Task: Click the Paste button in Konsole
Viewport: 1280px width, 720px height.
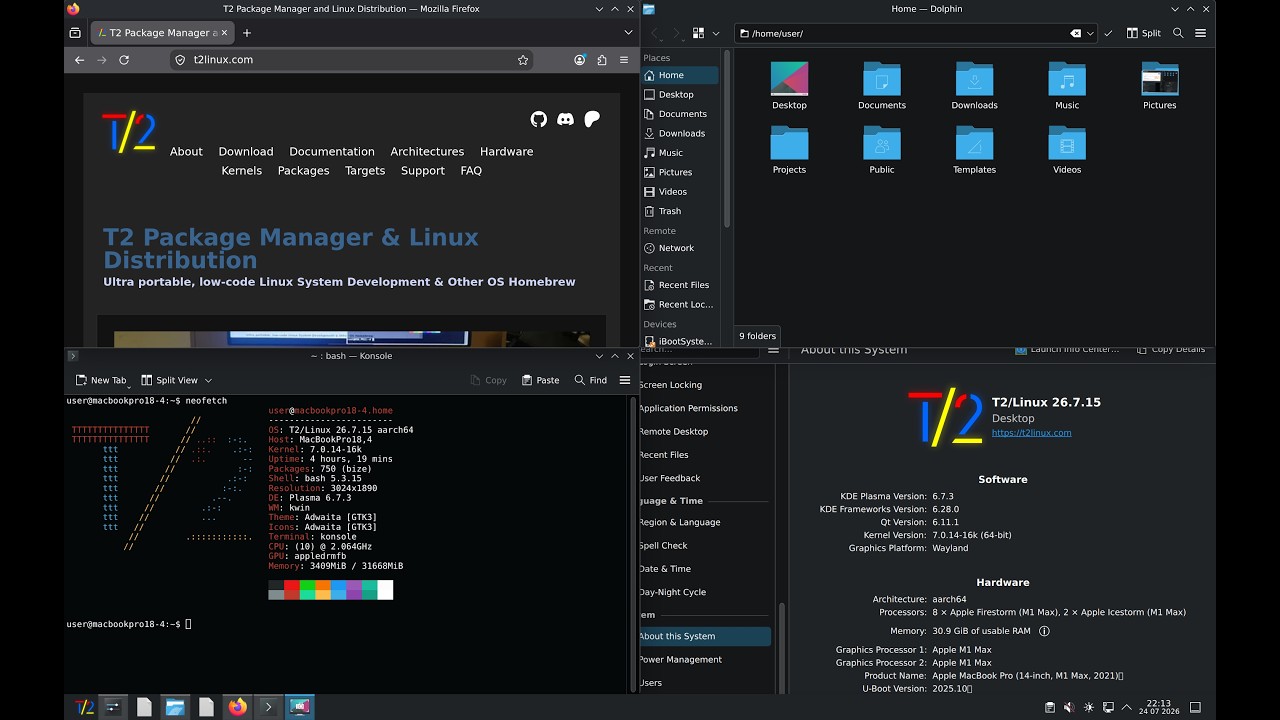Action: [539, 380]
